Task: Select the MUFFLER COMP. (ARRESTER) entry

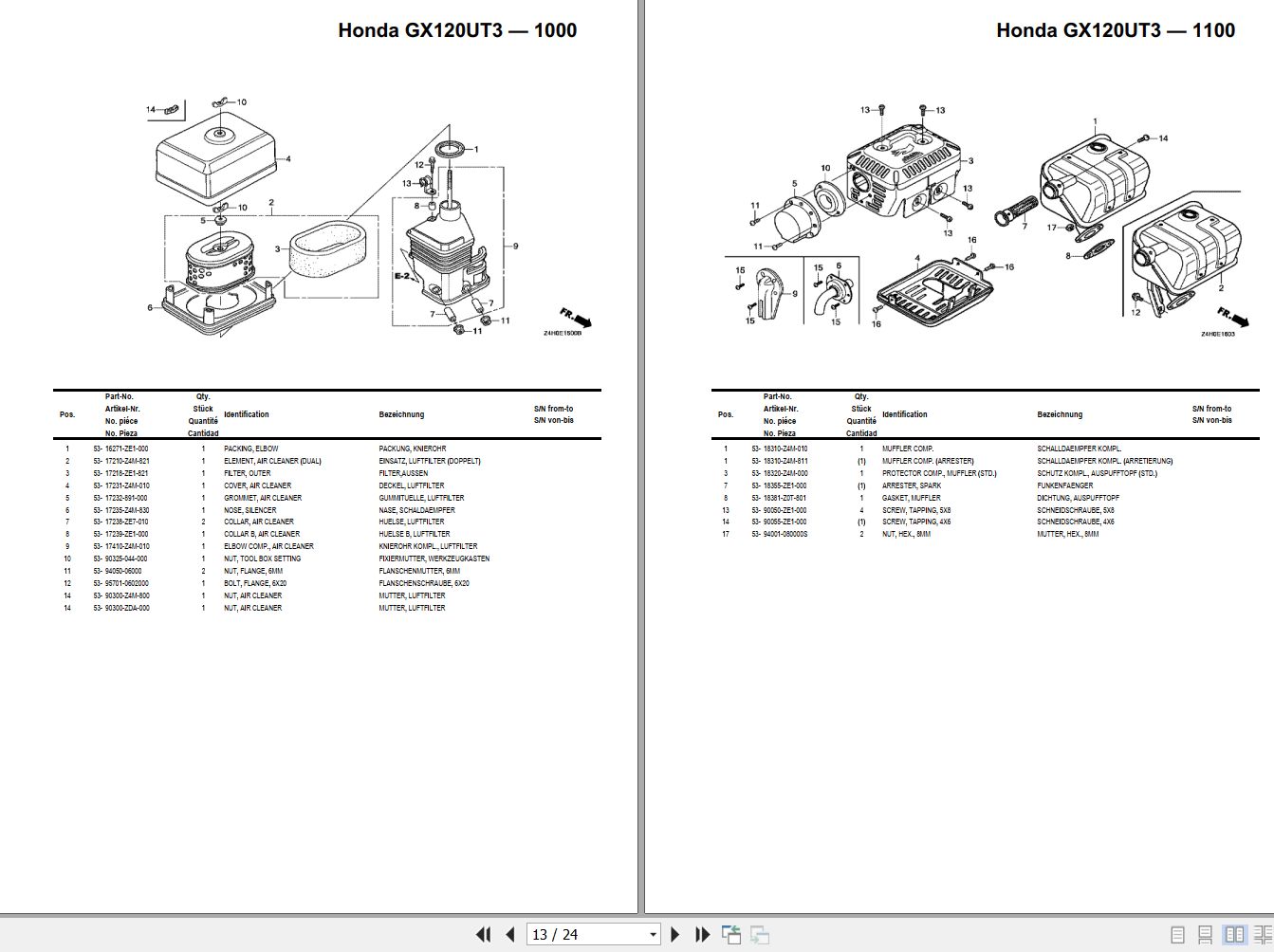Action: point(927,461)
